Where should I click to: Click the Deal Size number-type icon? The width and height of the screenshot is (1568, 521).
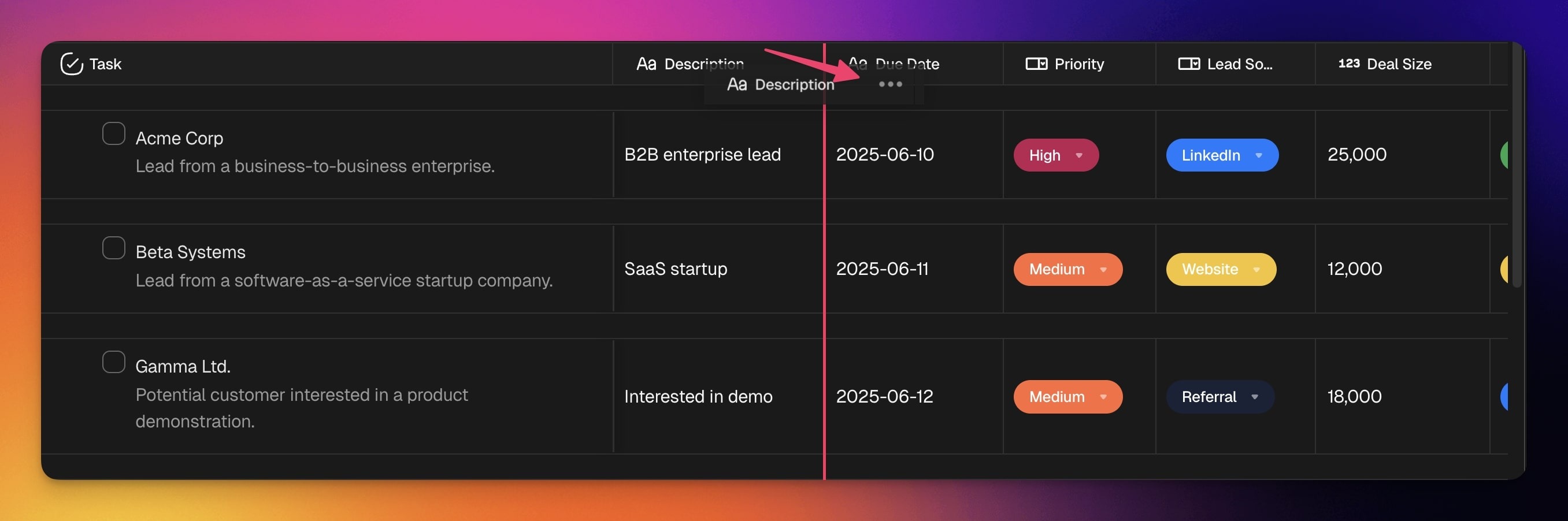[x=1348, y=64]
